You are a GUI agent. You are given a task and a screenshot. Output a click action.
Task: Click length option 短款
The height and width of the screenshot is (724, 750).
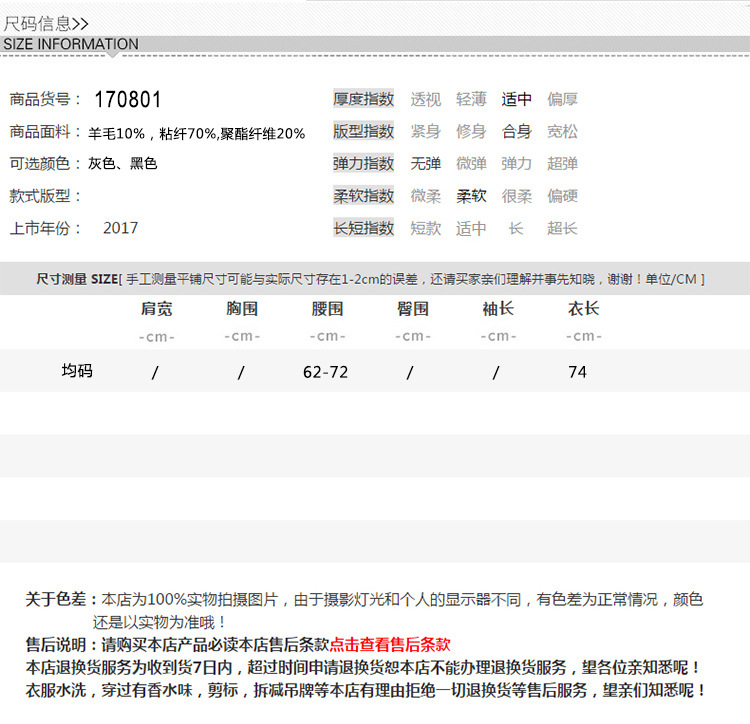(426, 228)
